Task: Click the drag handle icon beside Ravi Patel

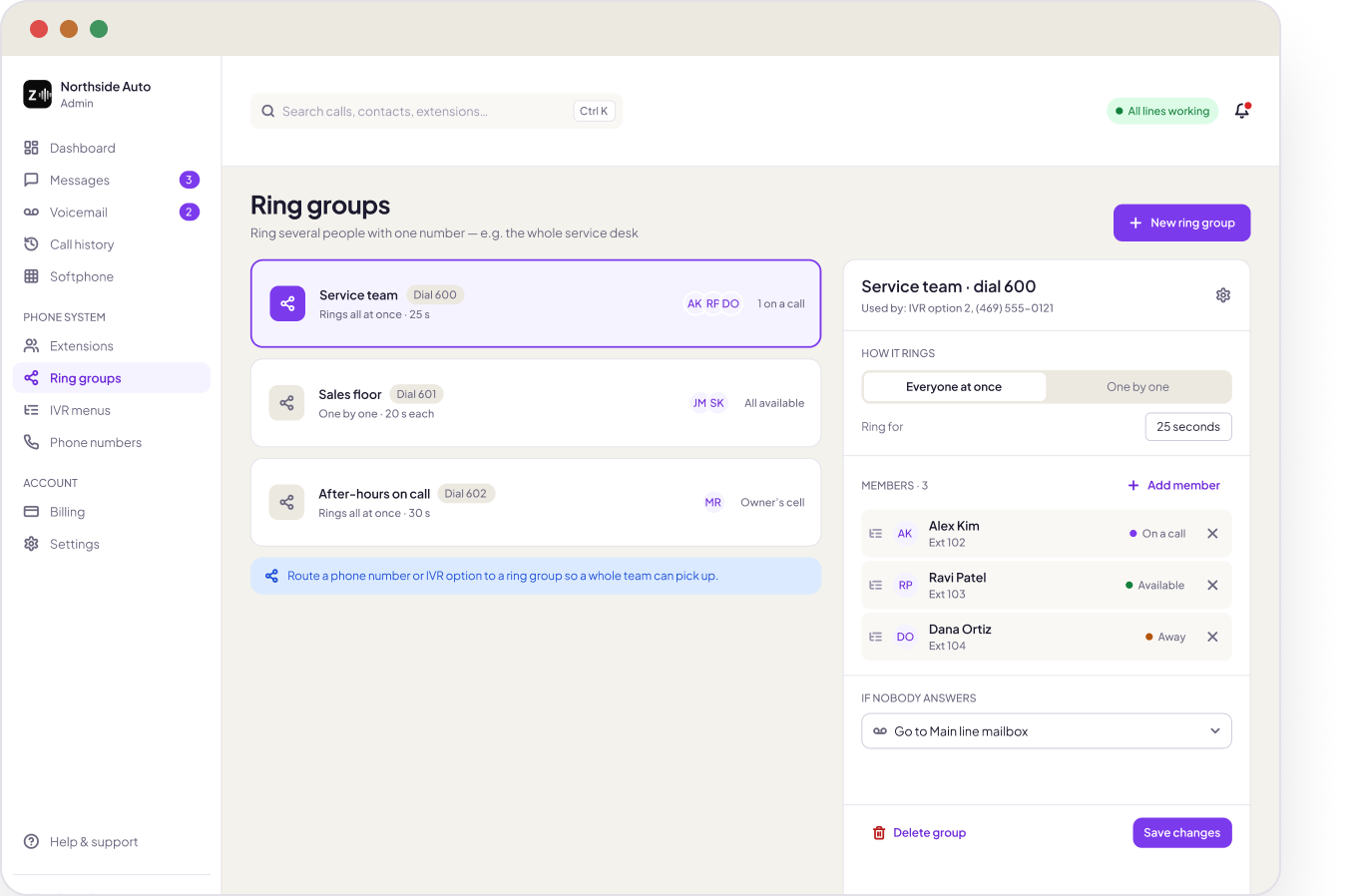Action: [x=875, y=586]
